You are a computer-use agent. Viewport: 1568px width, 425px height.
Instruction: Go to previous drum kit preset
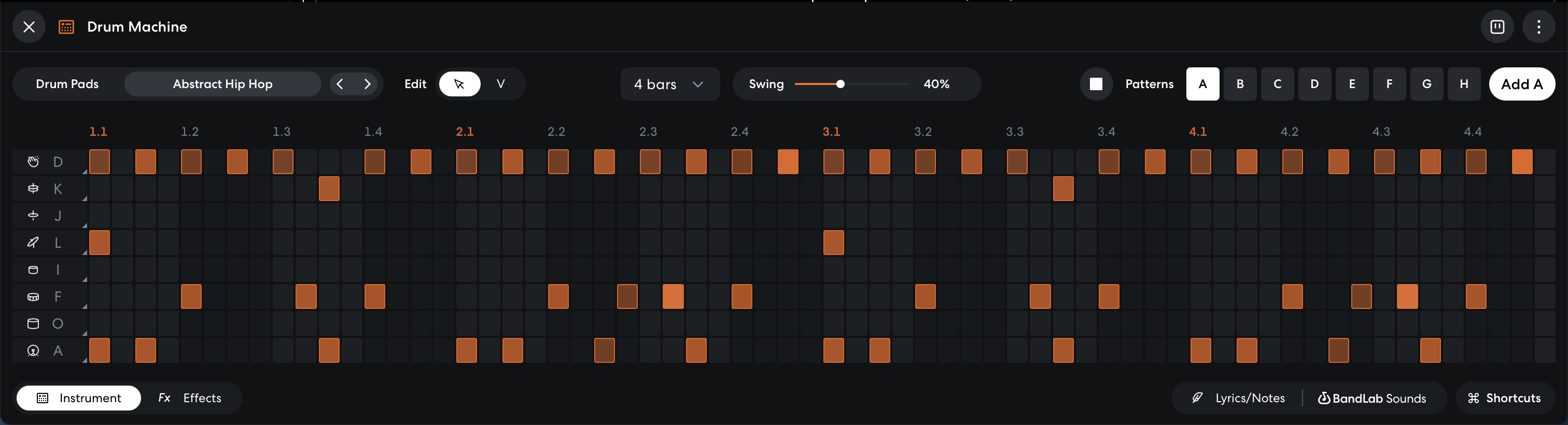[340, 84]
